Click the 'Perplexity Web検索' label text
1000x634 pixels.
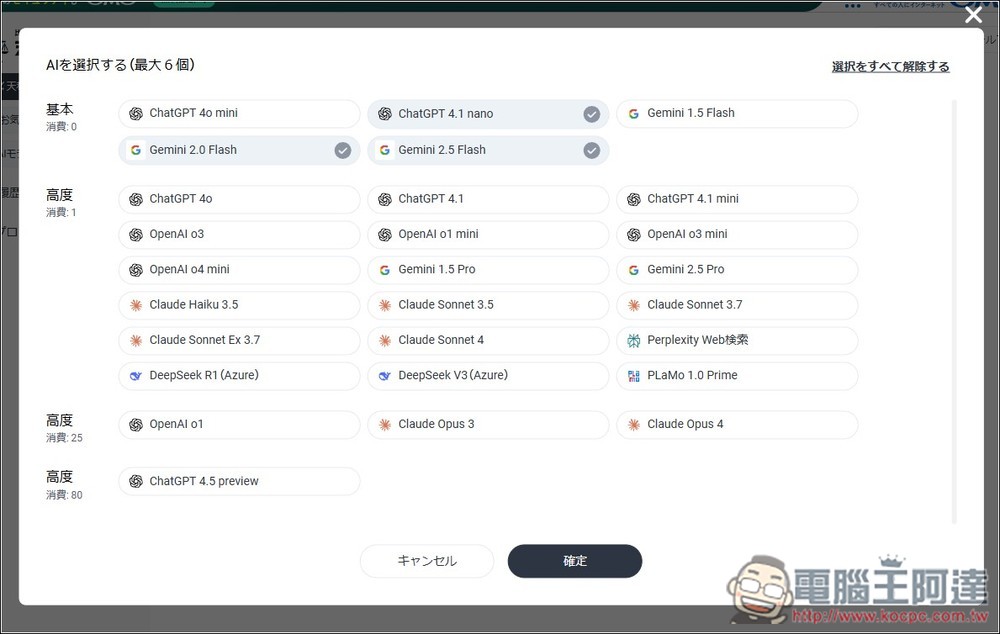[x=698, y=340]
